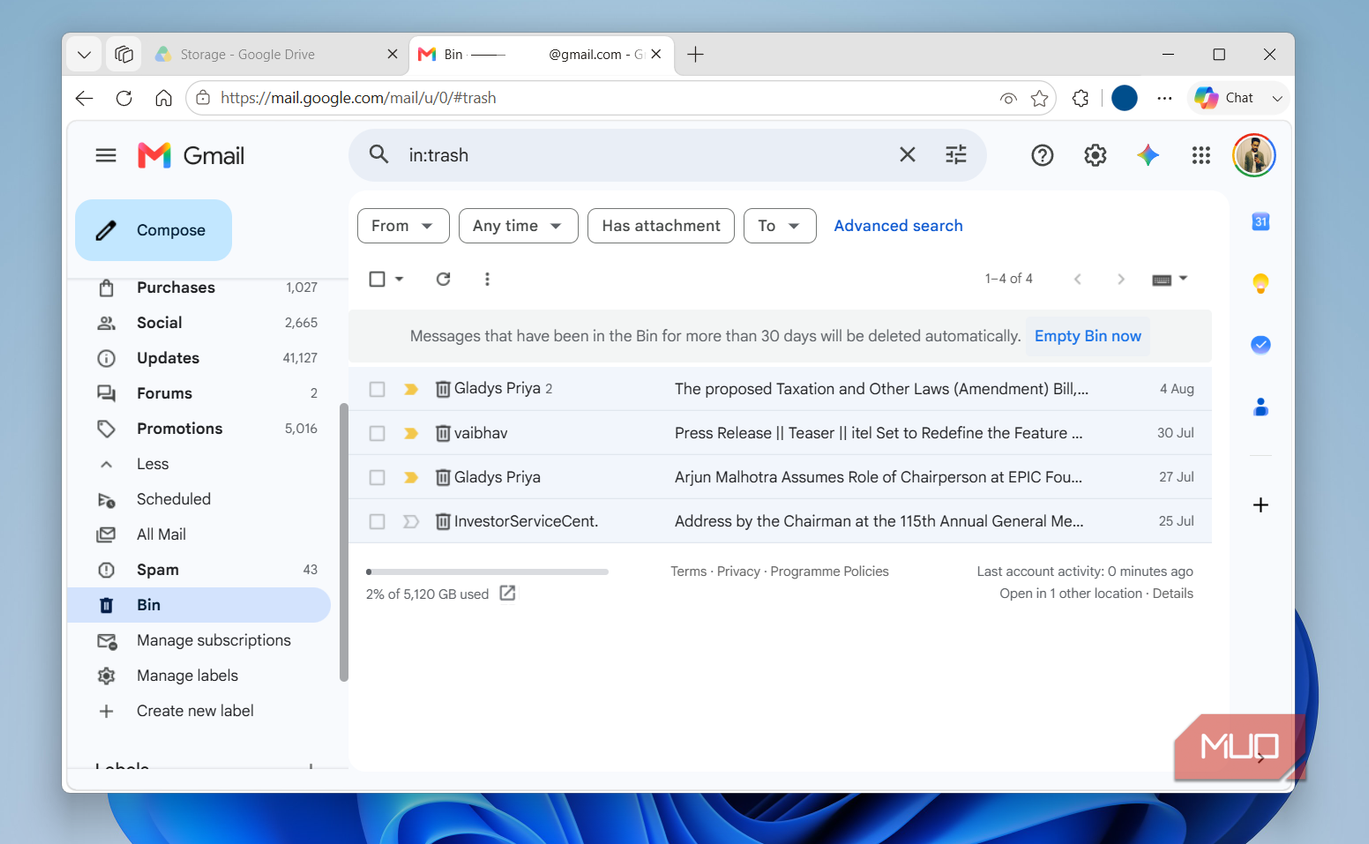
Task: Switch to the Storage - Google Drive tab
Action: (x=276, y=54)
